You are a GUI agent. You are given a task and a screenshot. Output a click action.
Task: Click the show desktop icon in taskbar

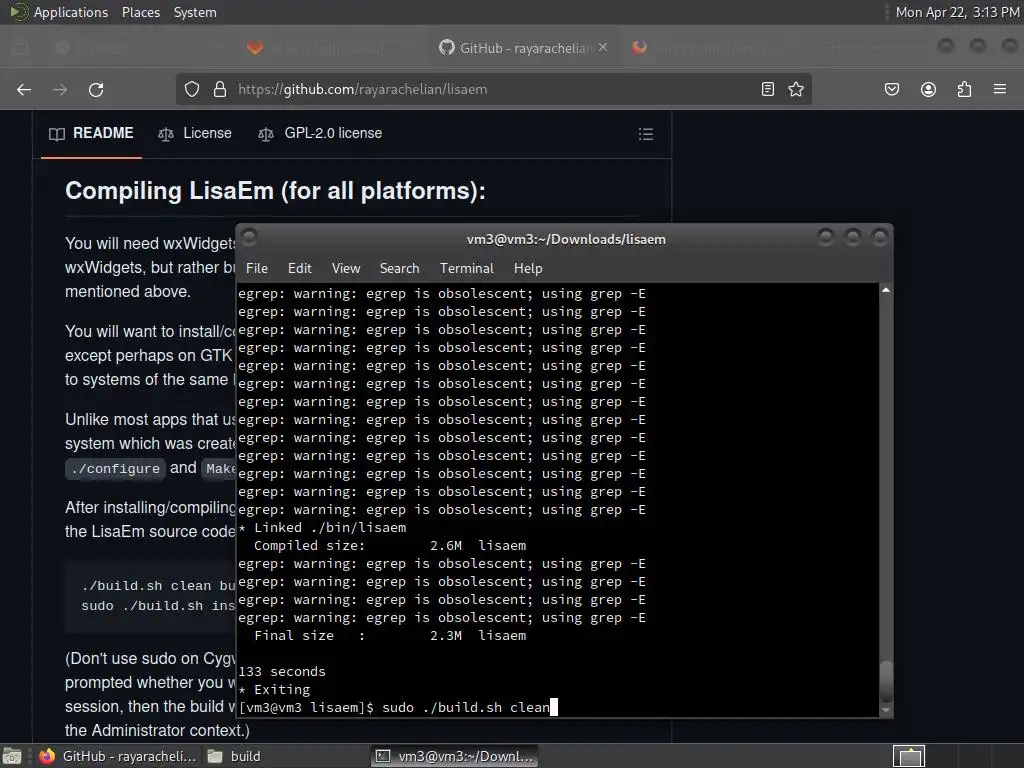pos(12,756)
